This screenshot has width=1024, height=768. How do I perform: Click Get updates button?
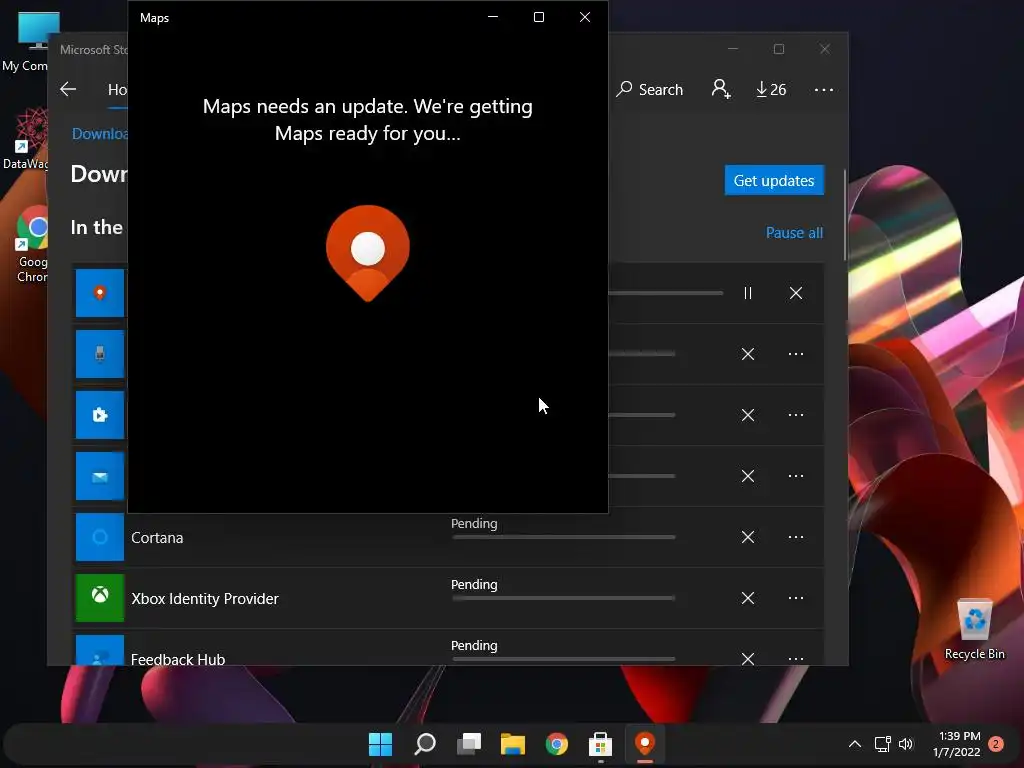774,180
